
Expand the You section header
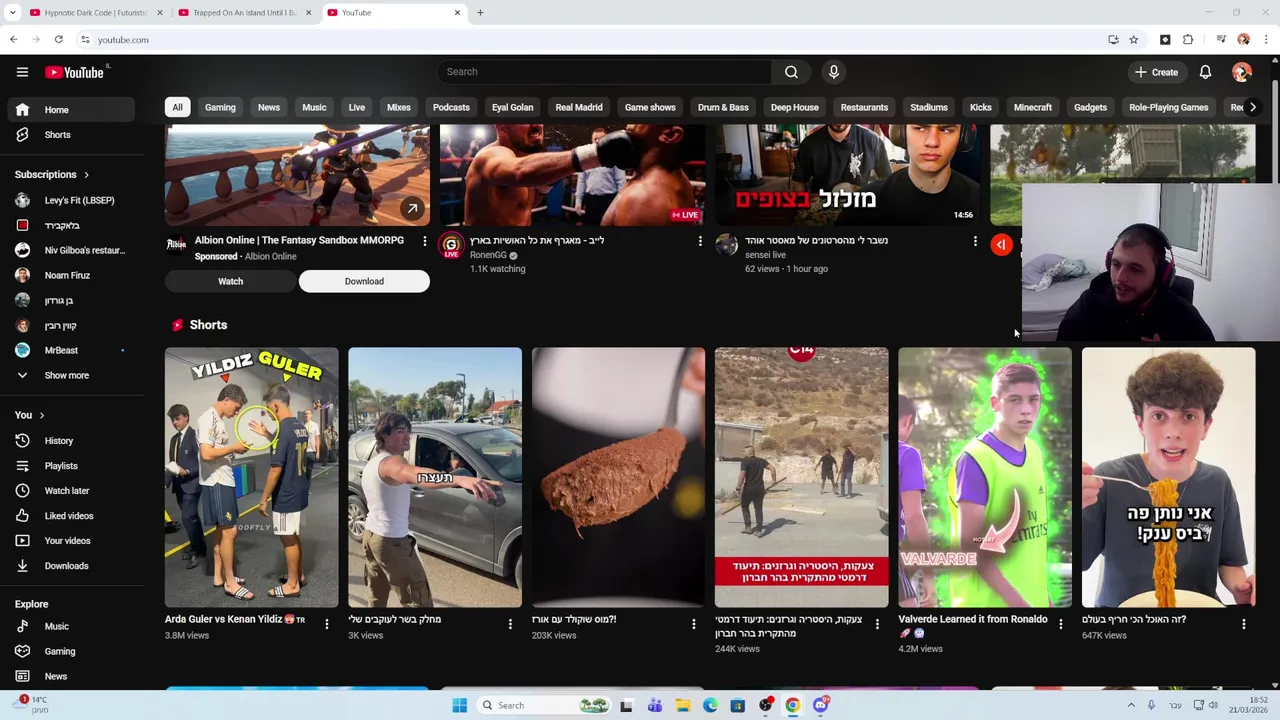point(29,415)
